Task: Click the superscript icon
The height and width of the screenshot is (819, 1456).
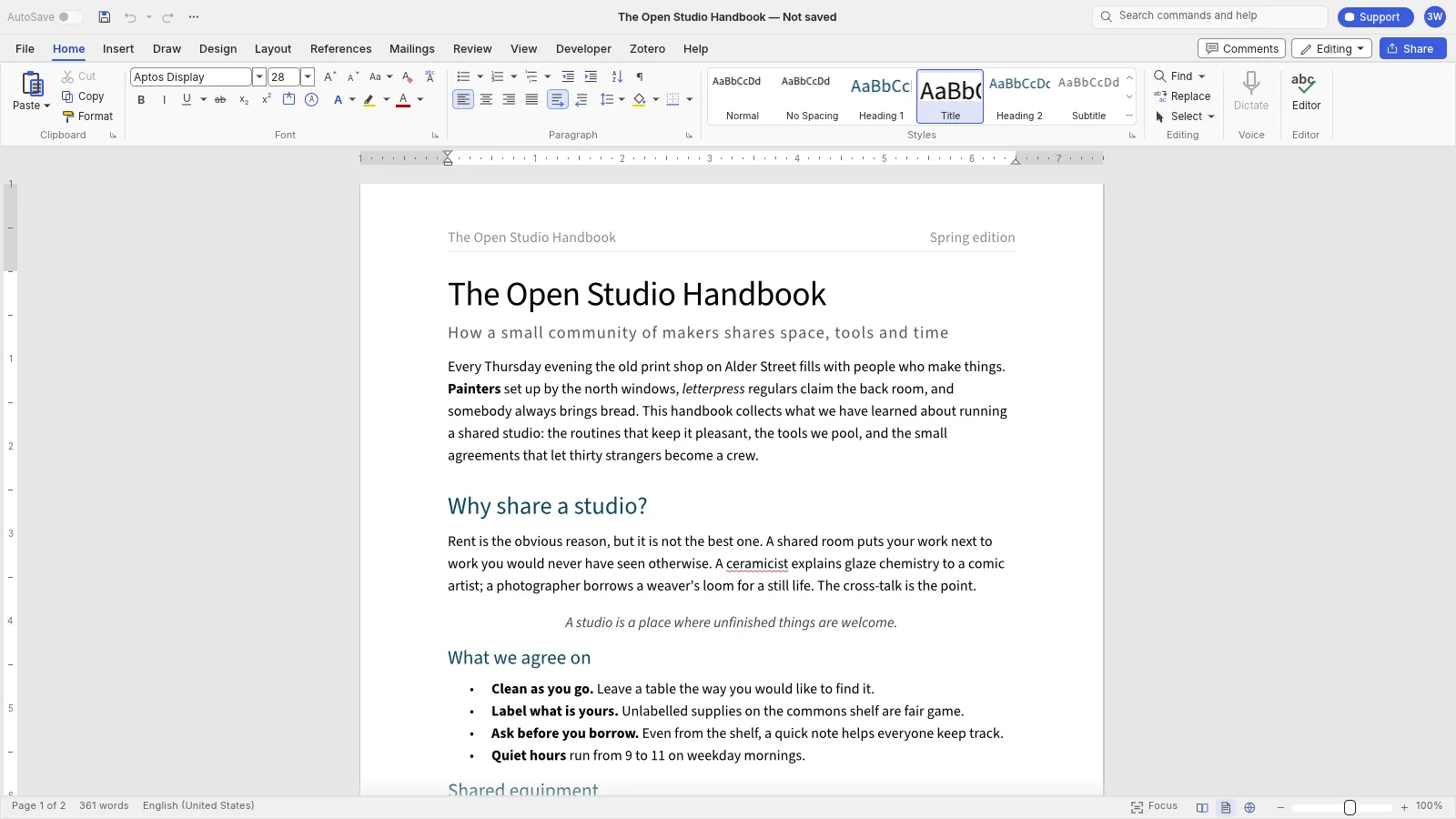Action: coord(266,100)
